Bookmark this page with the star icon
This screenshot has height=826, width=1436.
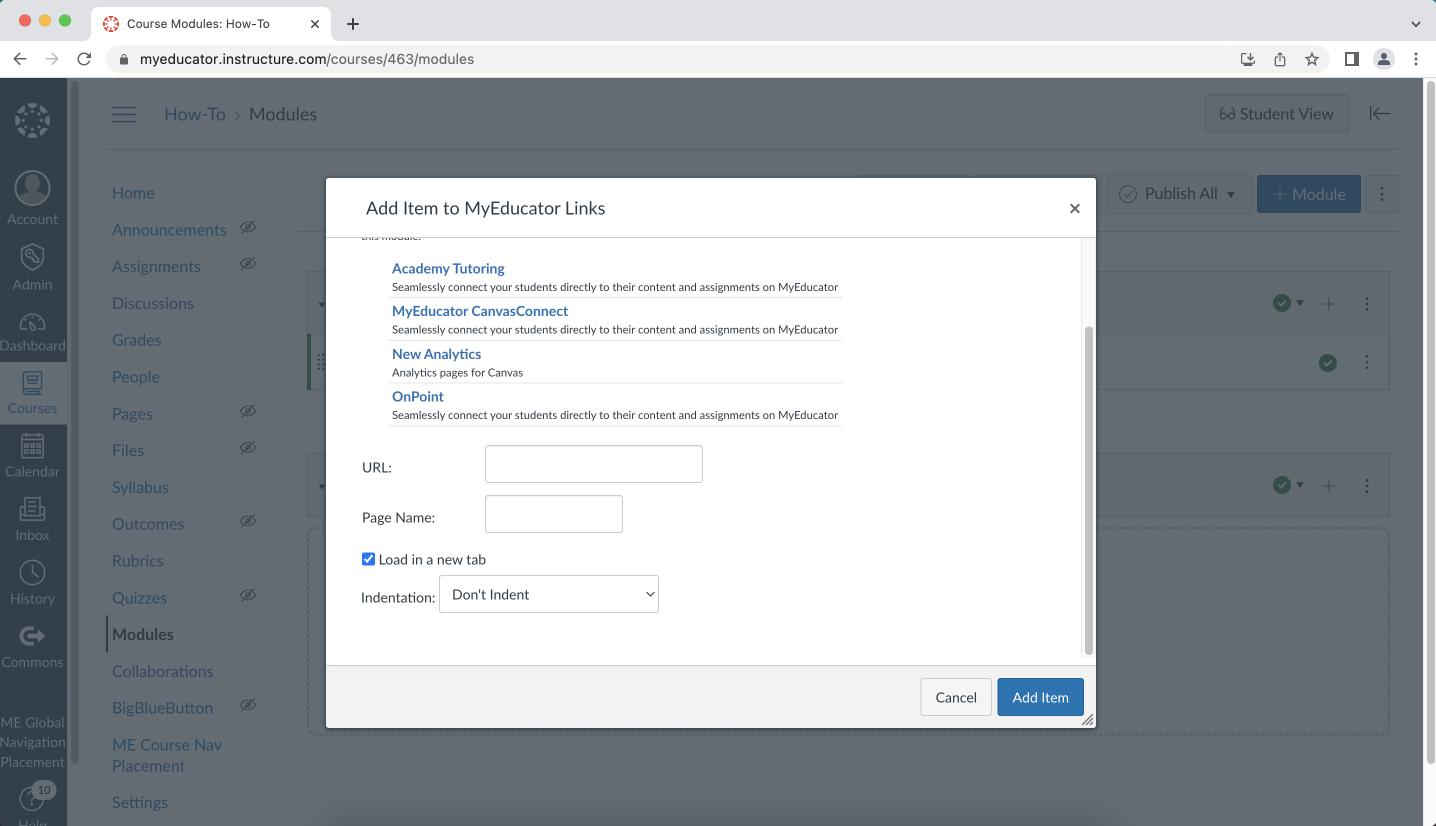(1312, 59)
